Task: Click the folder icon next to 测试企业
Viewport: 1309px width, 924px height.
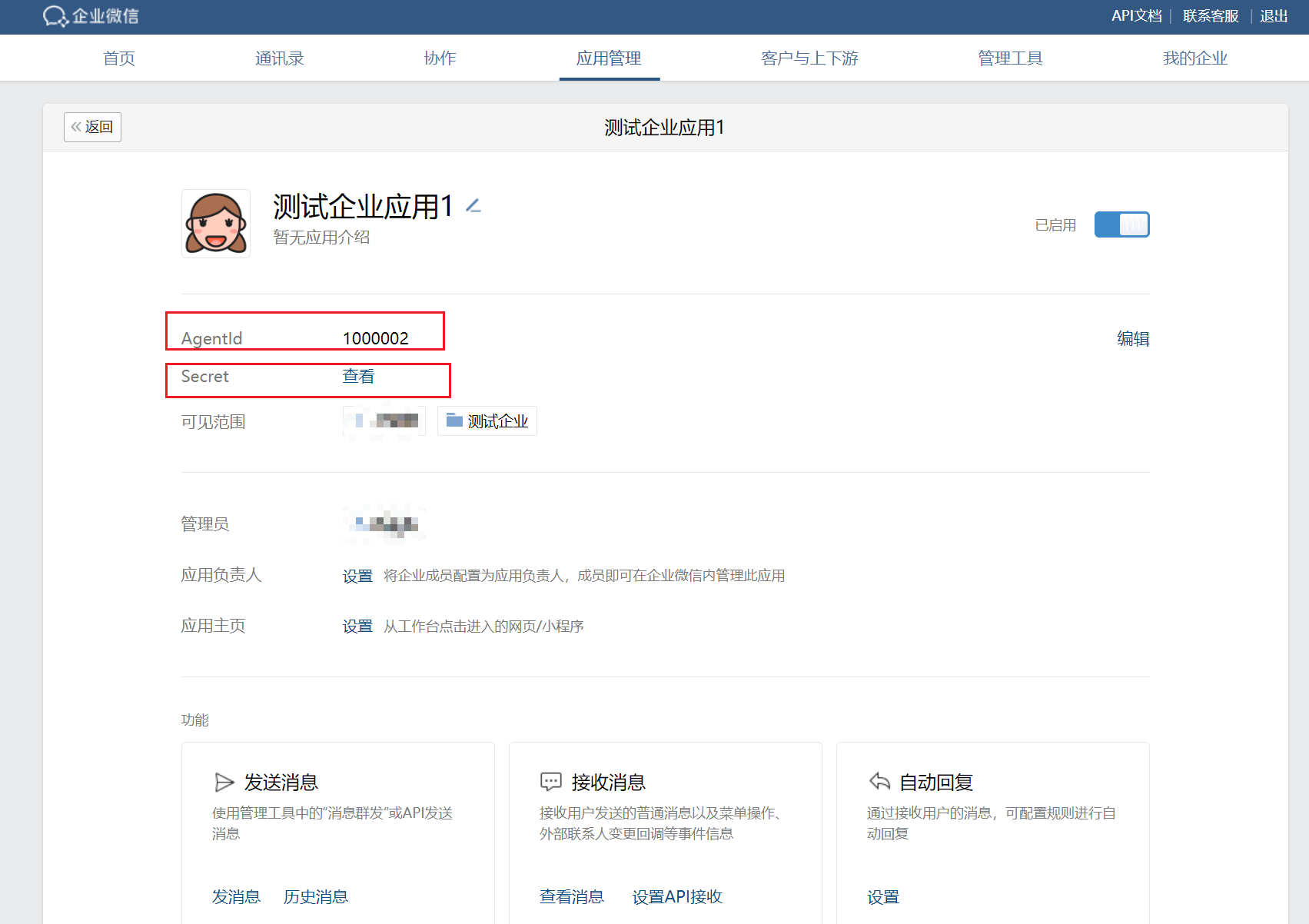Action: [453, 420]
